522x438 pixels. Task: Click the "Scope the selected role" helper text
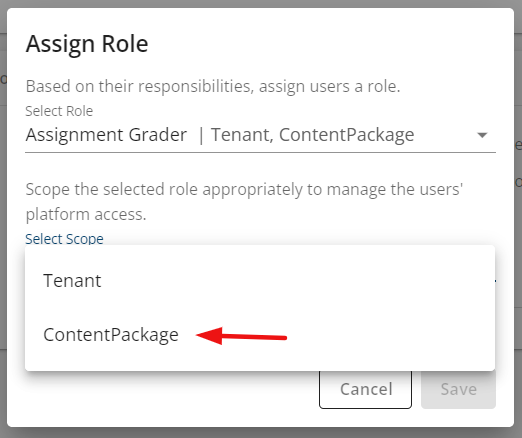point(244,190)
